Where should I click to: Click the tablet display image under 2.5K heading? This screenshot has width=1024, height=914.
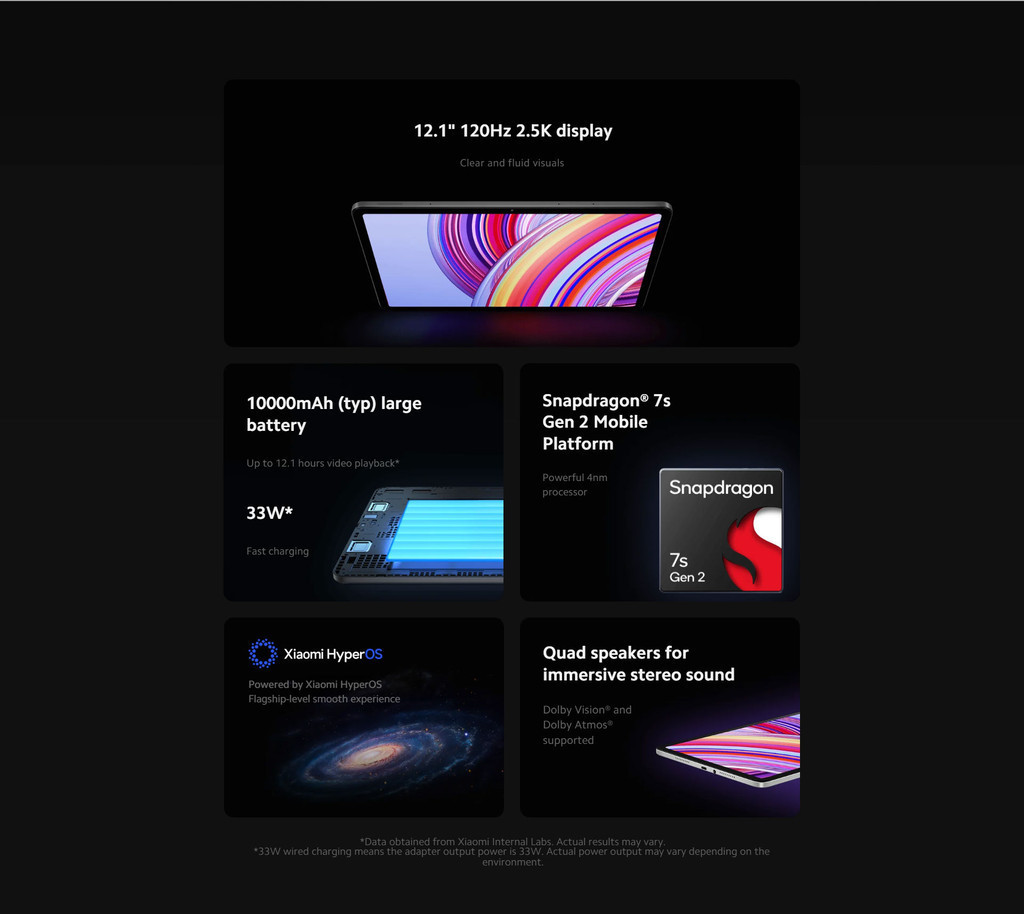click(x=512, y=255)
